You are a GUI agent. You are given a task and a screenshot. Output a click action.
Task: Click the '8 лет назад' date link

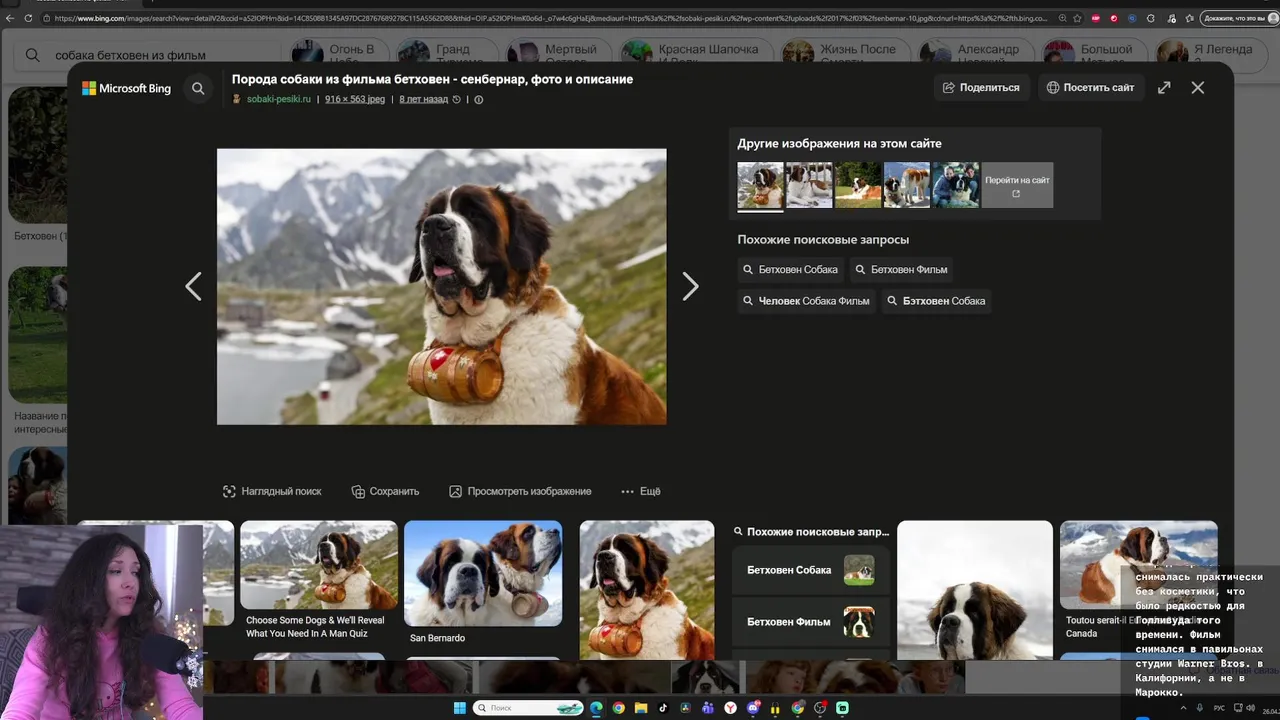click(x=424, y=99)
